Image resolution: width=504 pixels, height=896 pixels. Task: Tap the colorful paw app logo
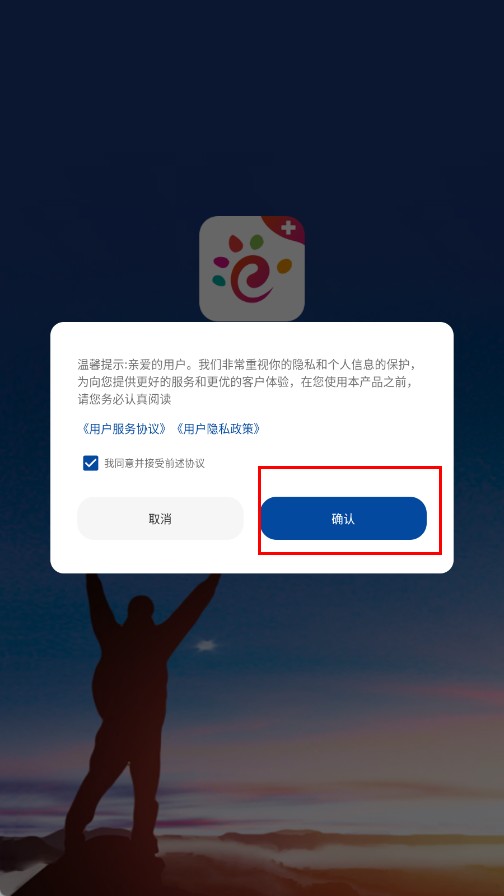pyautogui.click(x=252, y=269)
